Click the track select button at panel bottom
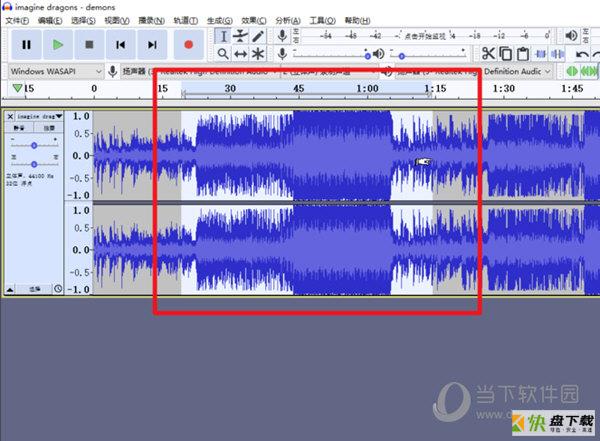This screenshot has width=600, height=441. tap(34, 289)
